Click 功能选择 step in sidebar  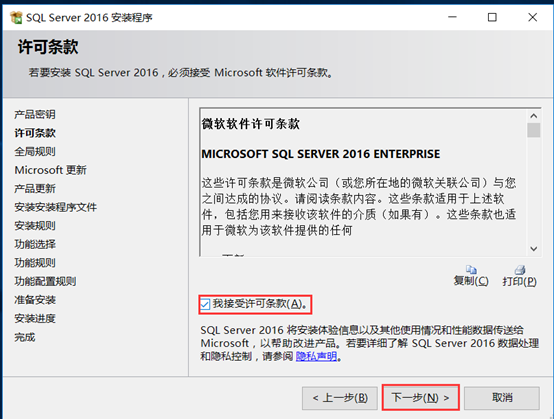[35, 244]
